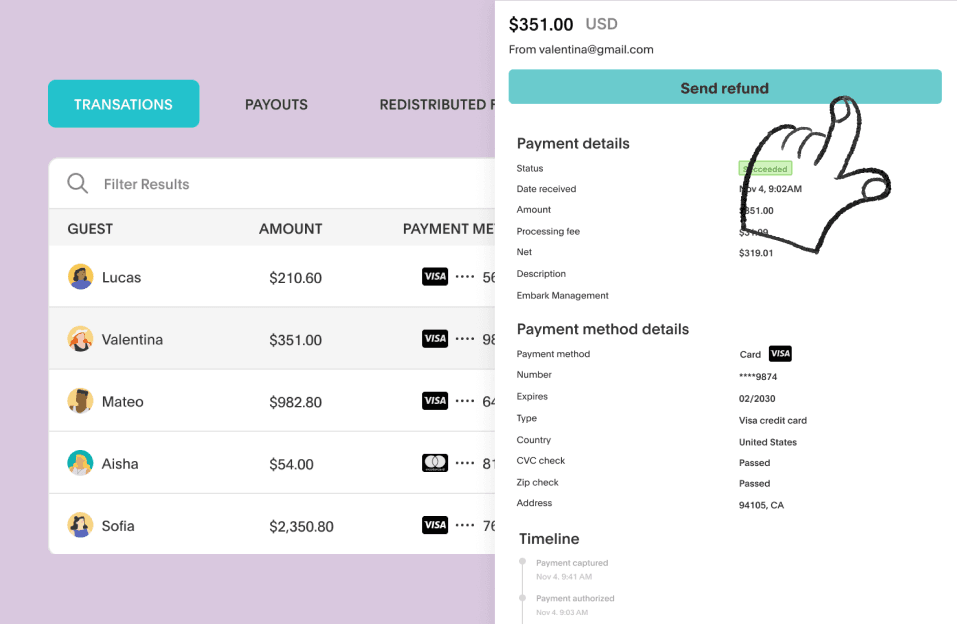Image resolution: width=957 pixels, height=624 pixels.
Task: Select Sofia's $2,350.80 amount
Action: click(301, 526)
